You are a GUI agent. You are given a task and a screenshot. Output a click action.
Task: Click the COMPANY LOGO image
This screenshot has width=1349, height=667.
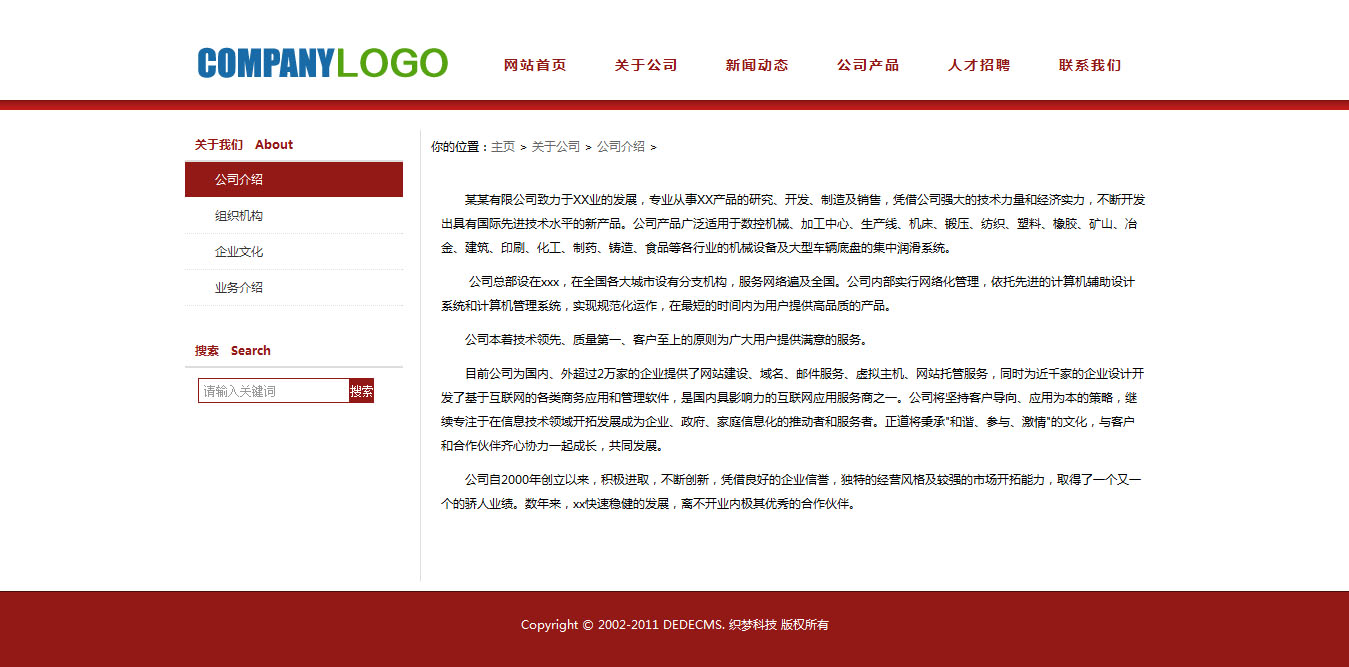pyautogui.click(x=322, y=63)
